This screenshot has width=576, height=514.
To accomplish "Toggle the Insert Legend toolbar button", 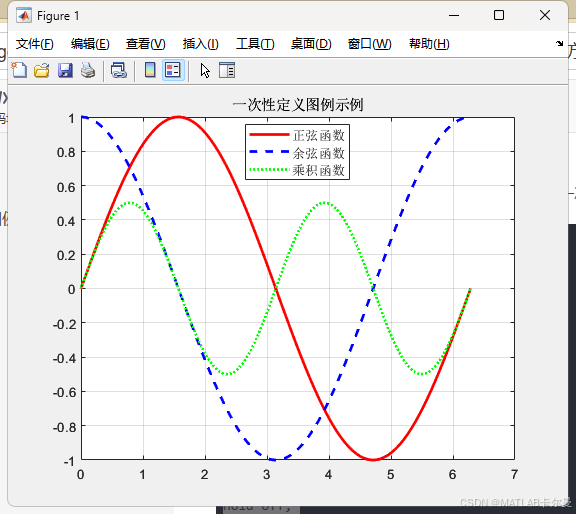I will point(173,70).
